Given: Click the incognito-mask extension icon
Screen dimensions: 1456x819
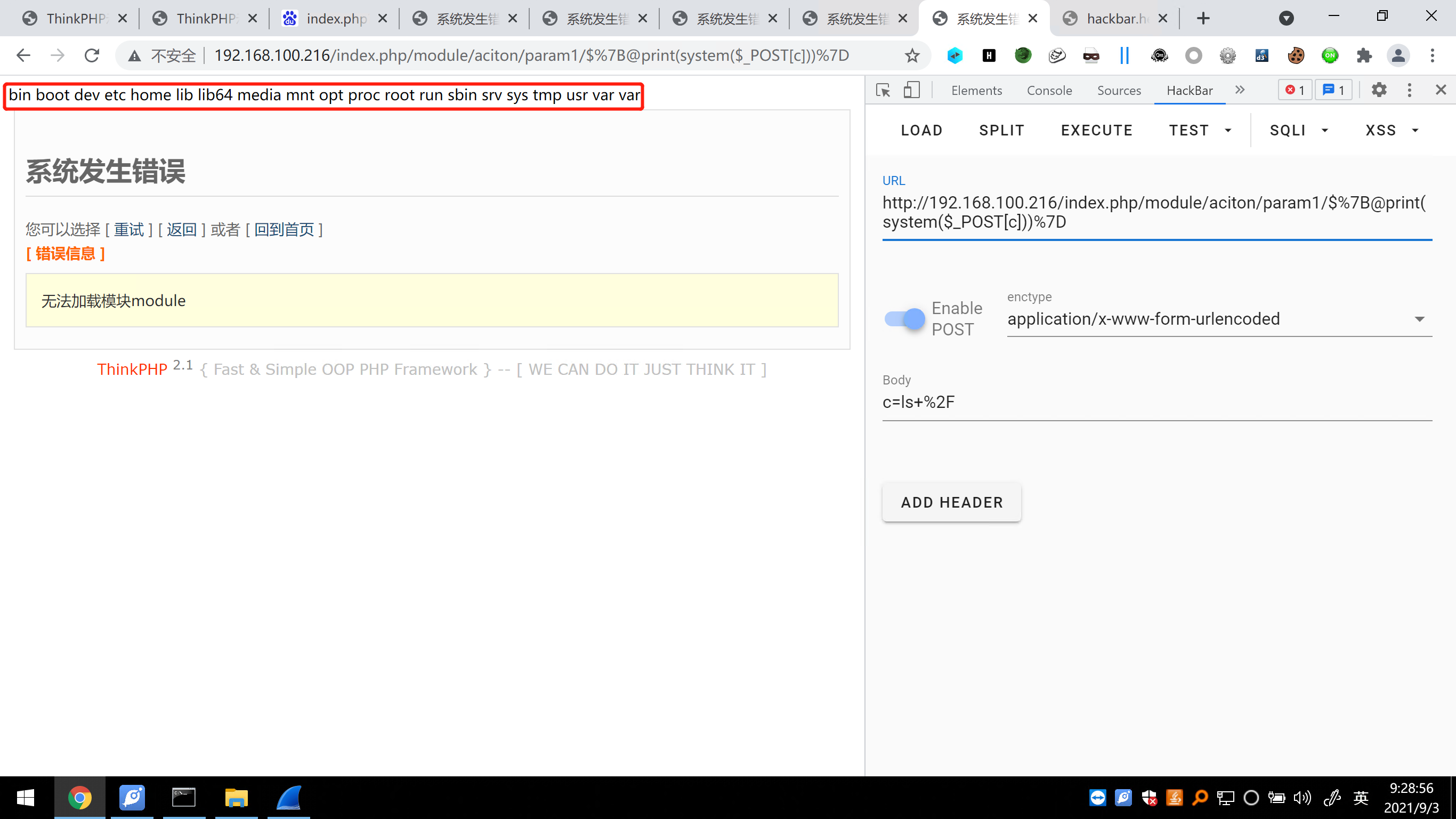Looking at the screenshot, I should tap(1091, 55).
